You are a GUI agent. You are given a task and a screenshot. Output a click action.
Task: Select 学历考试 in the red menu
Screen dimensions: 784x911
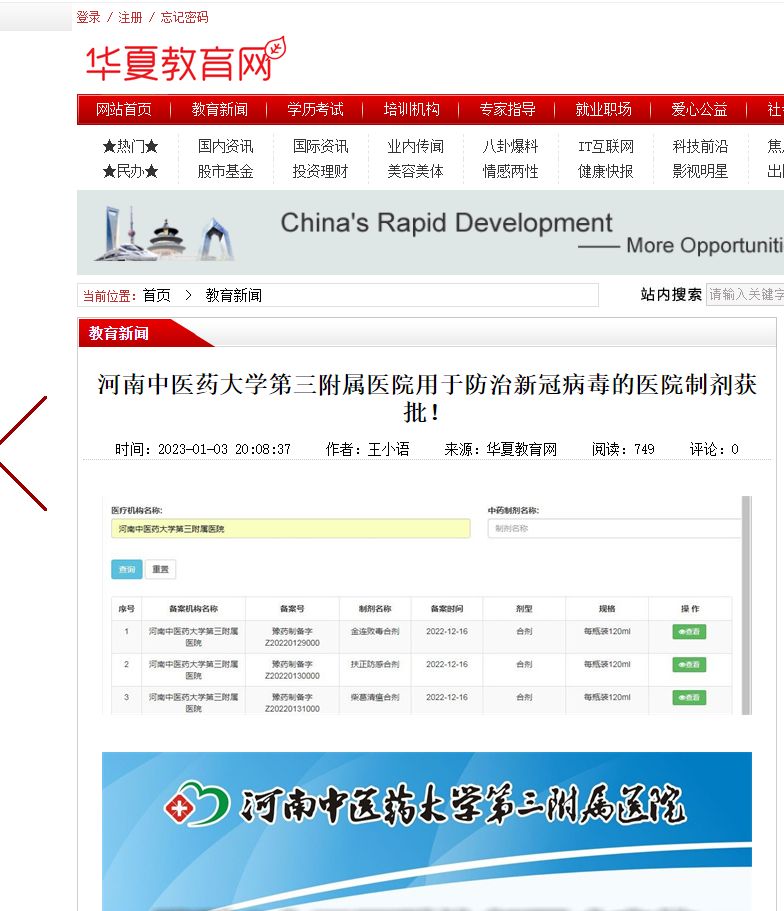[x=315, y=109]
